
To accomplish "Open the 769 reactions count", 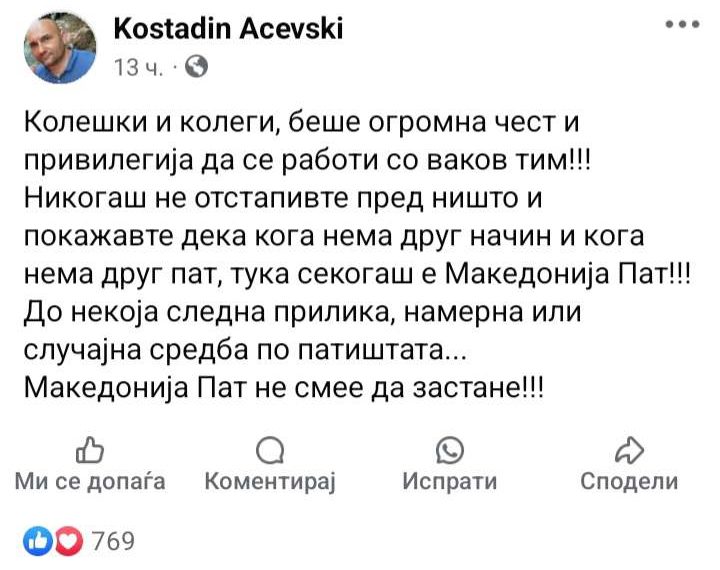I will (113, 541).
